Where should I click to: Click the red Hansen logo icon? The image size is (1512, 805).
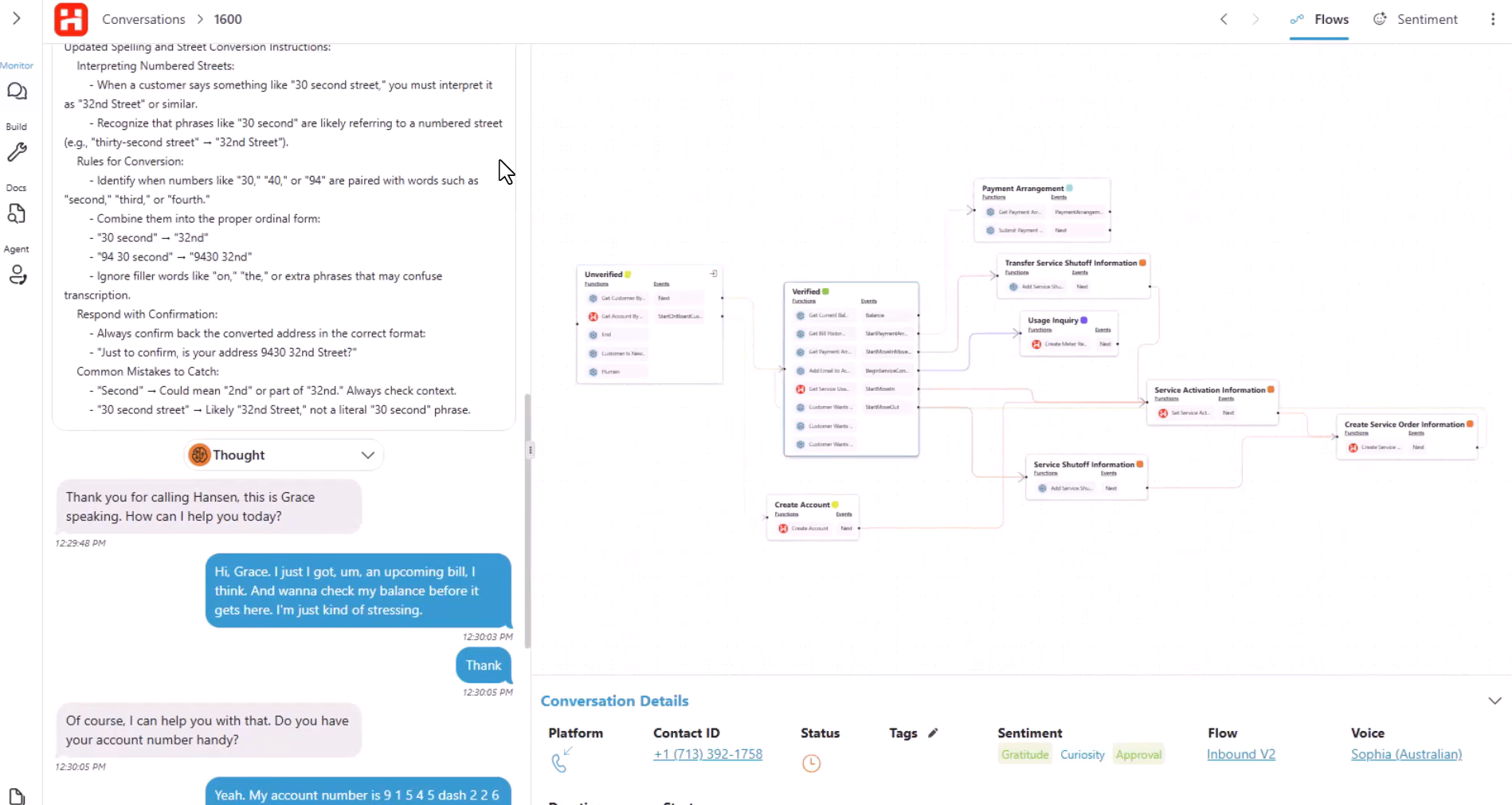71,19
